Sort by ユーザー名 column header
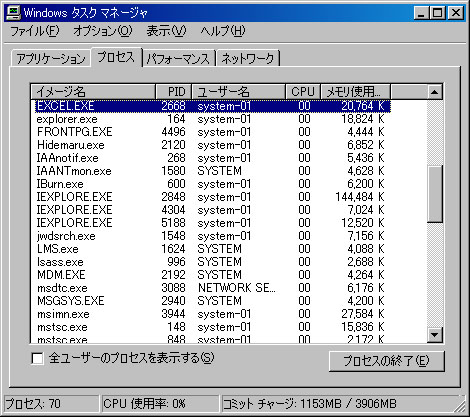 pyautogui.click(x=239, y=92)
